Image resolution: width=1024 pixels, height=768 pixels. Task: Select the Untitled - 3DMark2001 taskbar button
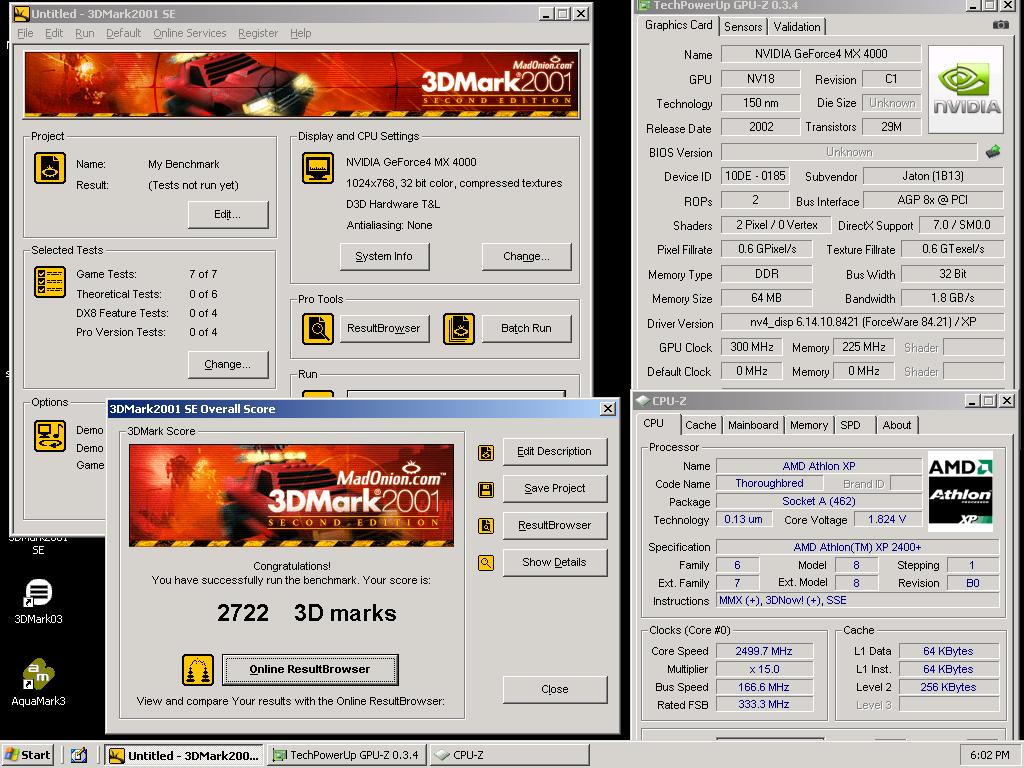pyautogui.click(x=184, y=756)
